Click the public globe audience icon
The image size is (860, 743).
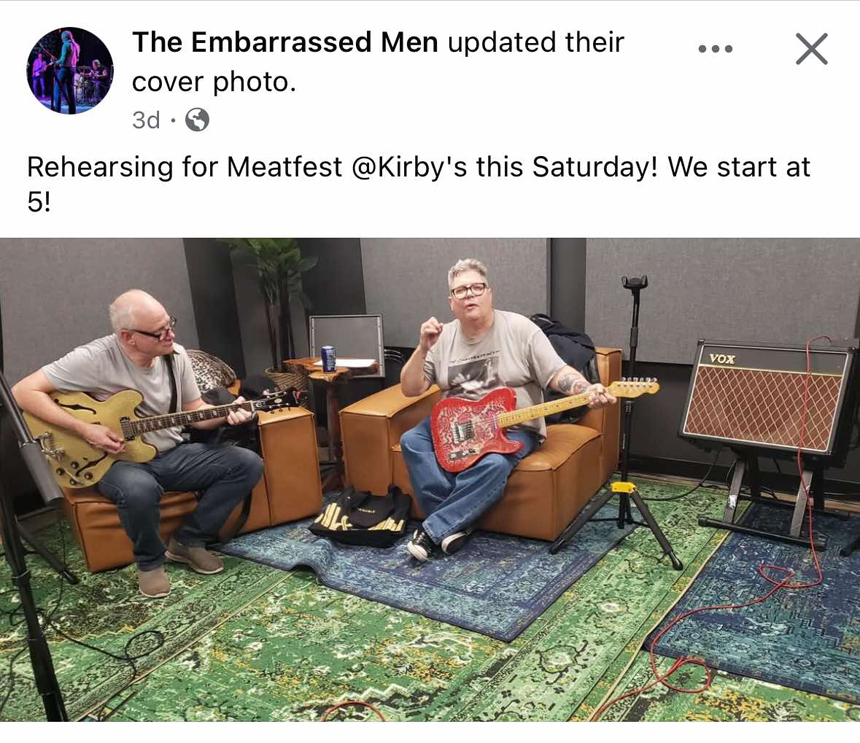pos(197,120)
